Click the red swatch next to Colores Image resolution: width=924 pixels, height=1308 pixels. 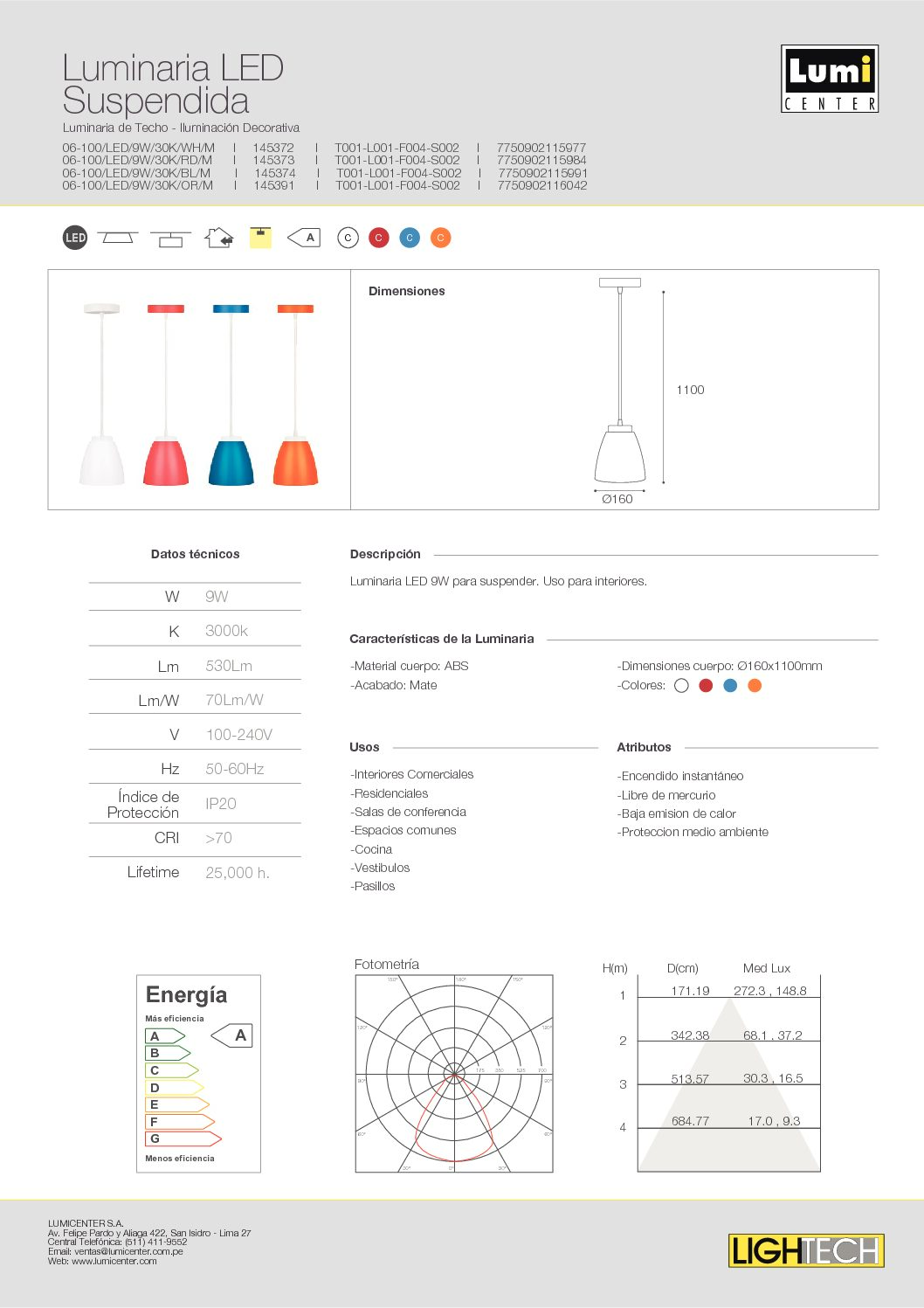coord(707,686)
